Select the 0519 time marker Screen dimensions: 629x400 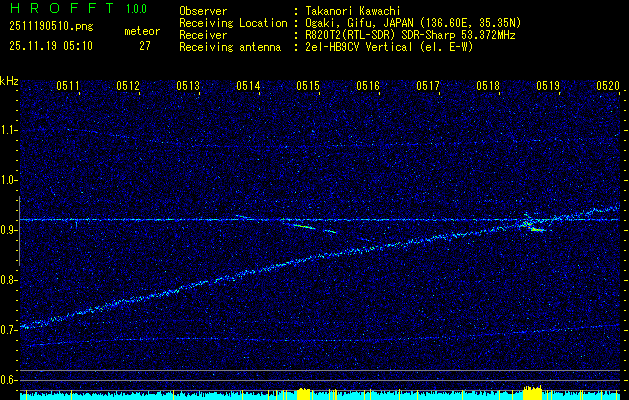[x=548, y=87]
